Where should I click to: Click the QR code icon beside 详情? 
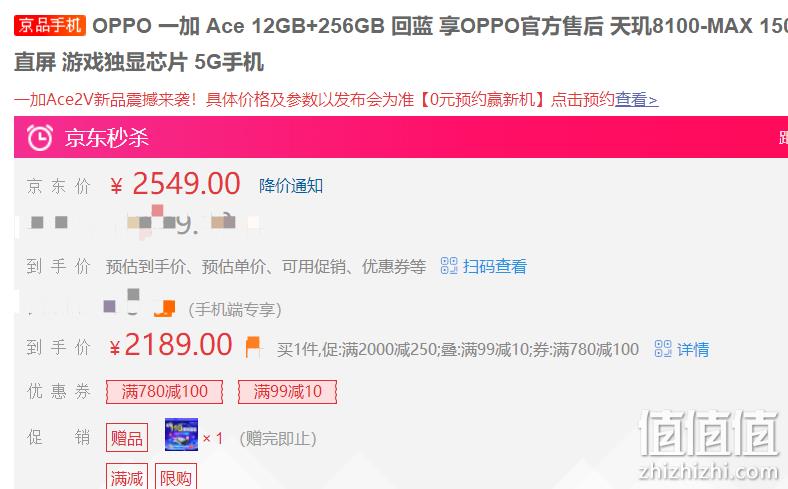coord(663,348)
